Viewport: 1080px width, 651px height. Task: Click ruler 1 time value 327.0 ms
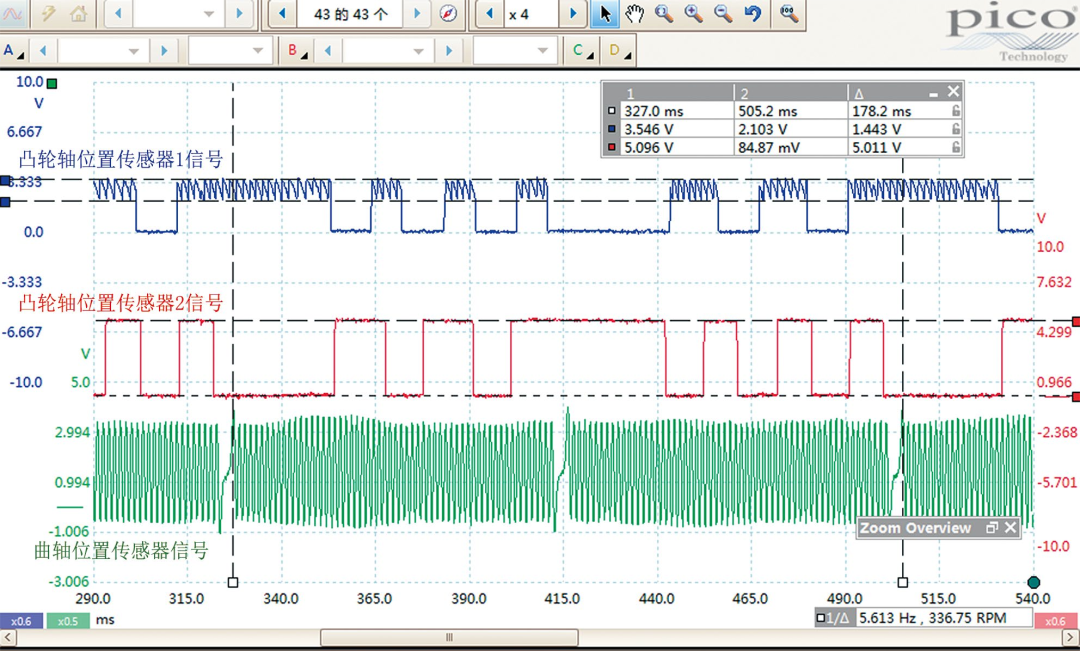point(654,111)
